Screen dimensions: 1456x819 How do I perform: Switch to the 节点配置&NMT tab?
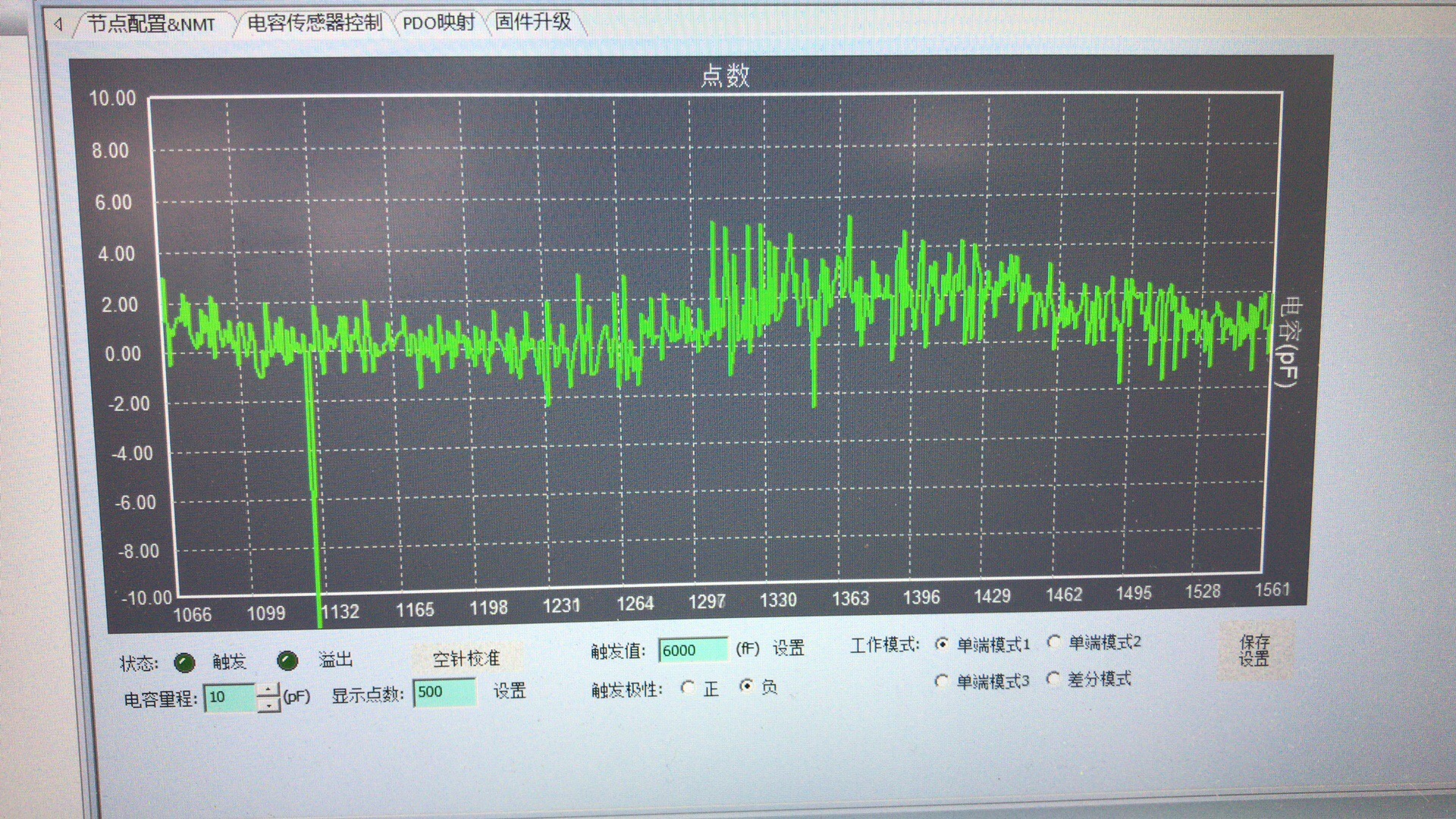pyautogui.click(x=152, y=24)
